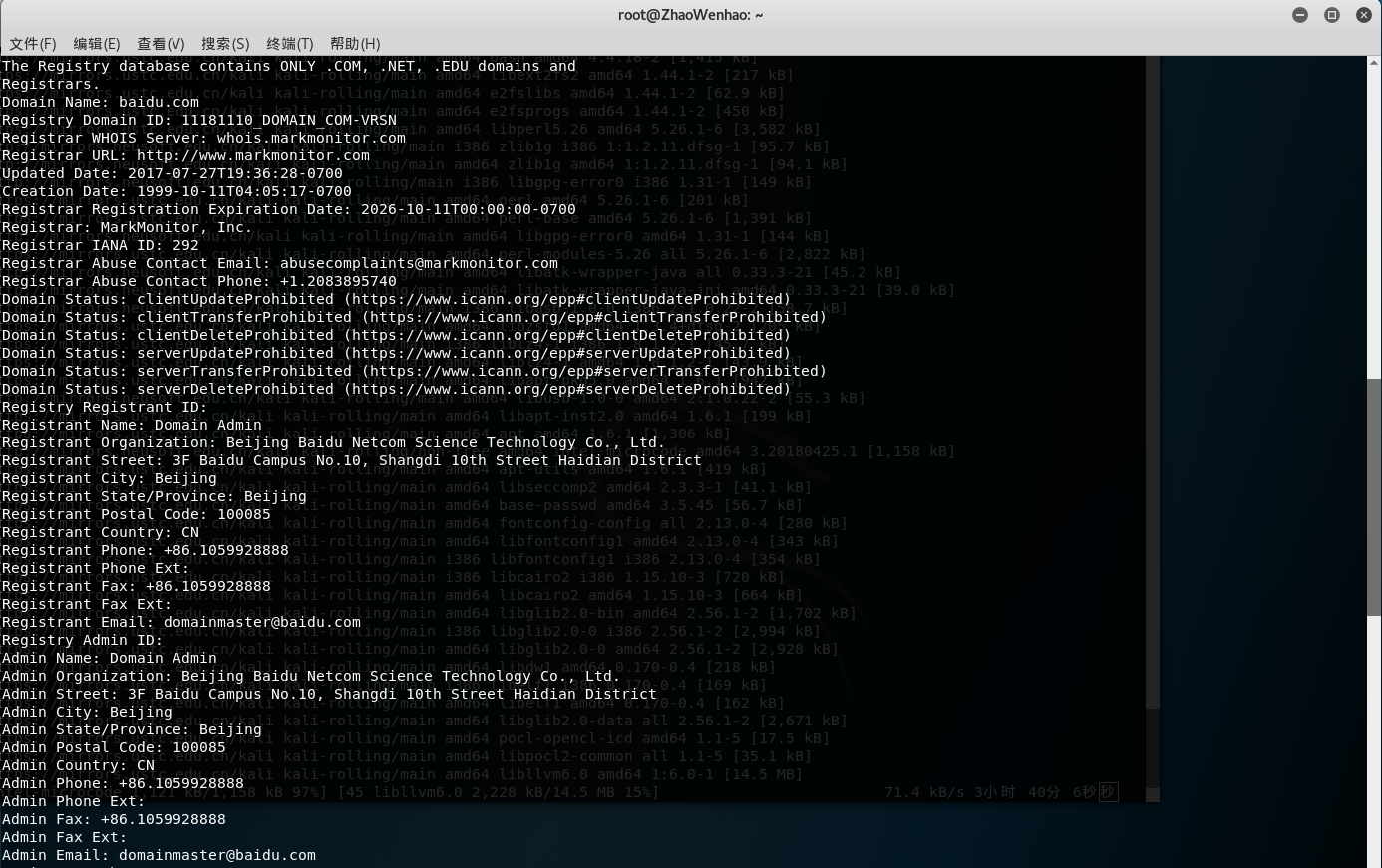Click the background terminal's scrollbar track
1382x868 pixels.
tap(1153, 399)
